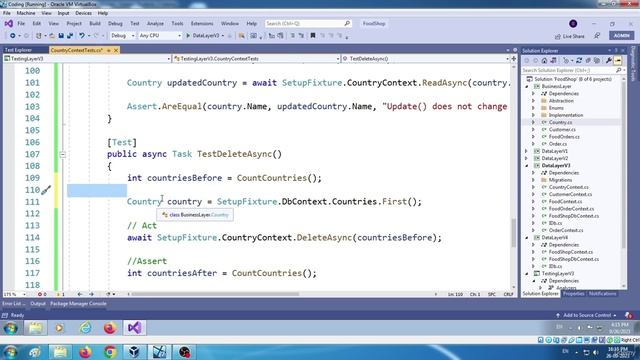640x360 pixels.
Task: Open the Test menu
Action: coord(135,24)
